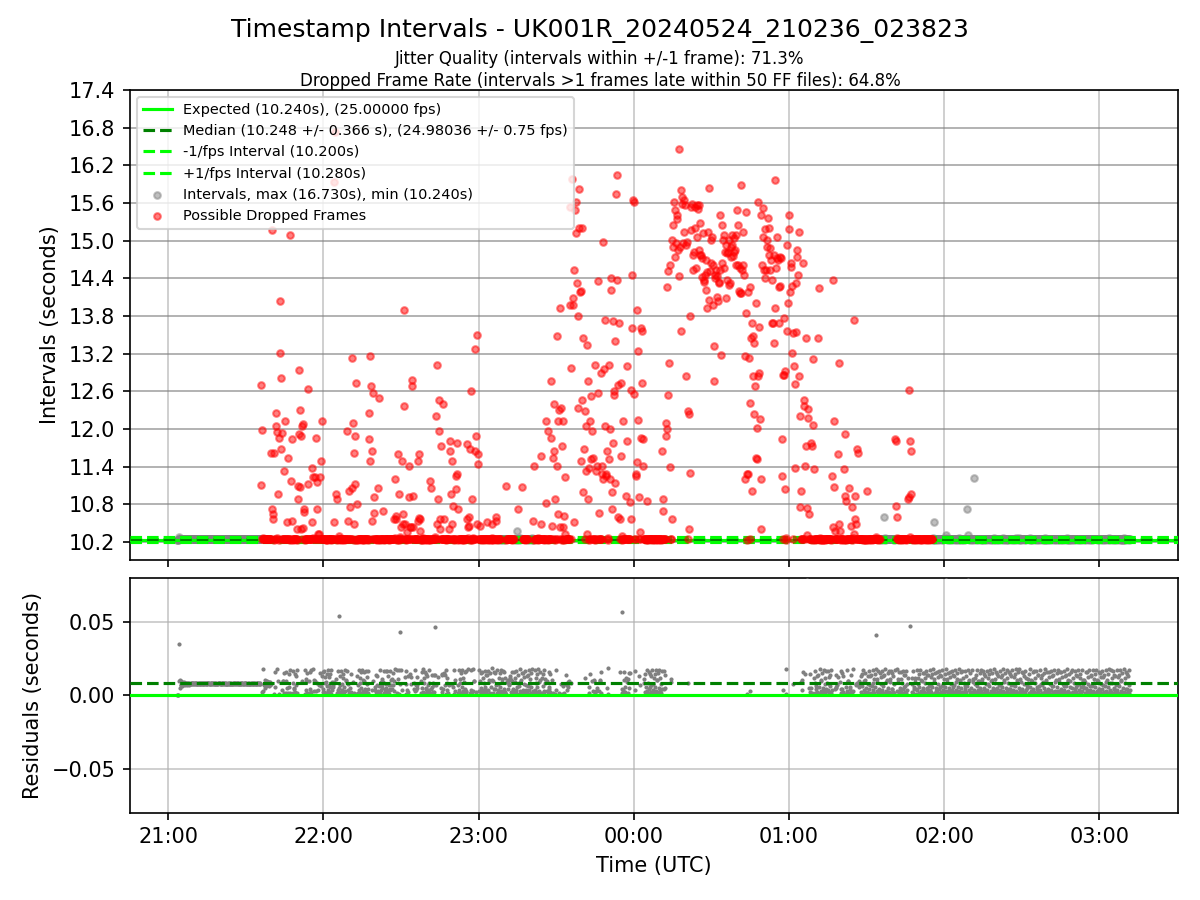Screen dimensions: 1200x900
Task: Click the plot title 'Timestamp Intervals - UK001R_20240524_210236_023823'
Action: pyautogui.click(x=599, y=29)
